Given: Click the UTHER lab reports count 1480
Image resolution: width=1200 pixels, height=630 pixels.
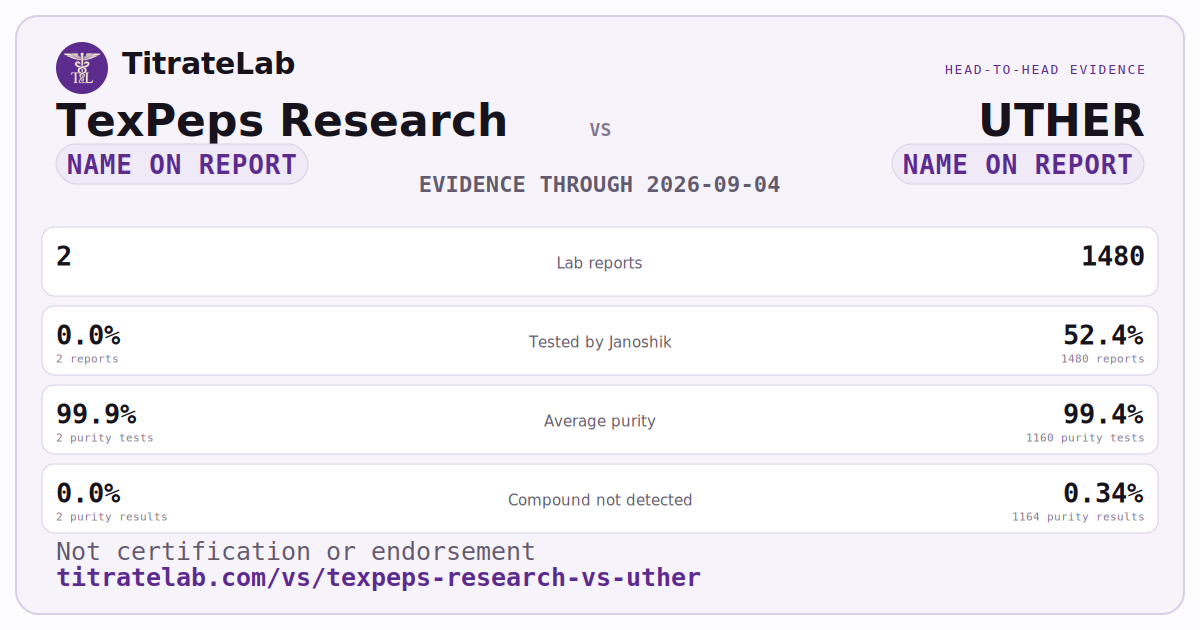Looking at the screenshot, I should (1113, 257).
